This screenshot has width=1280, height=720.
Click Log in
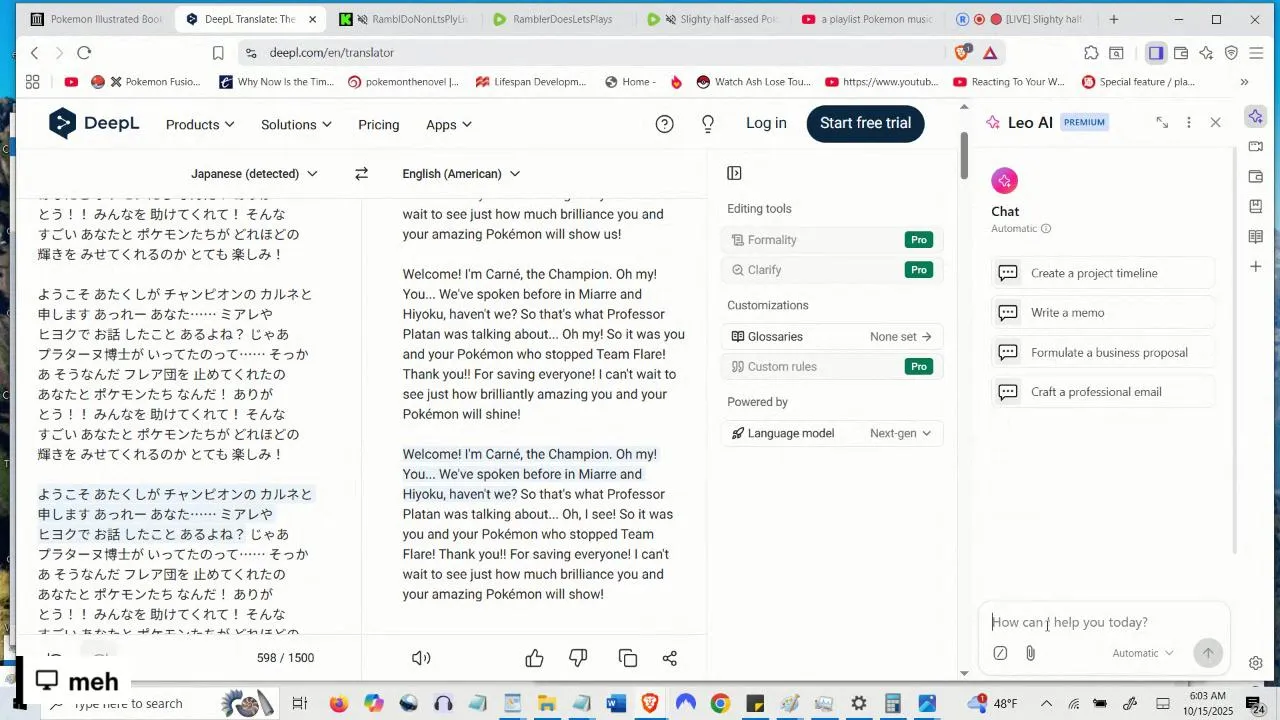[766, 123]
